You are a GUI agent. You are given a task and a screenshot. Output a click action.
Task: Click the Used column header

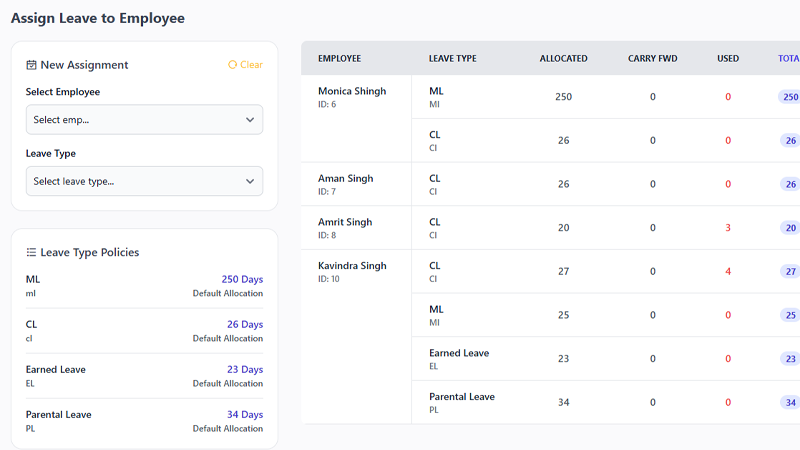pos(728,58)
